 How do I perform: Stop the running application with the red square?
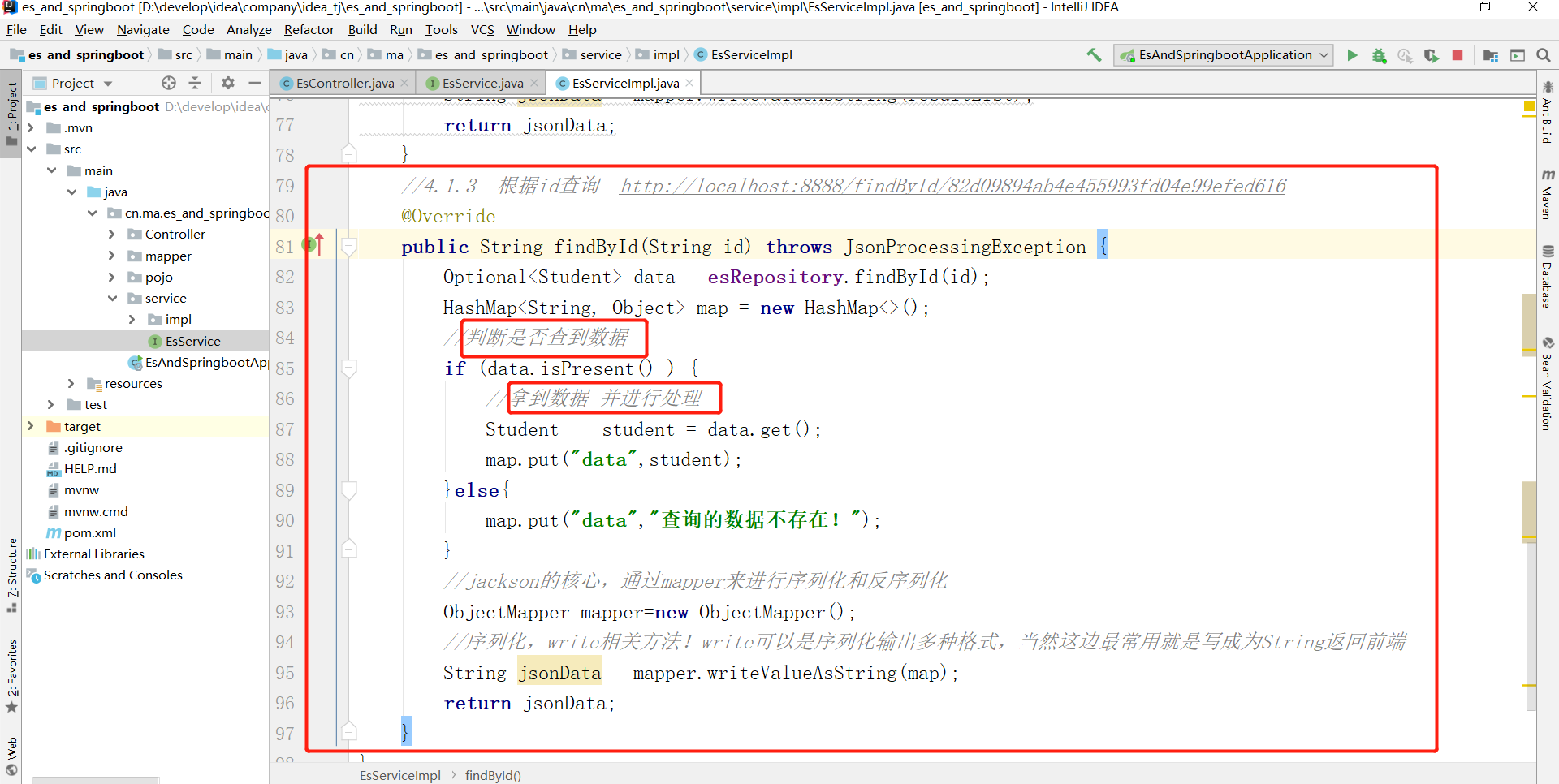coord(1458,55)
